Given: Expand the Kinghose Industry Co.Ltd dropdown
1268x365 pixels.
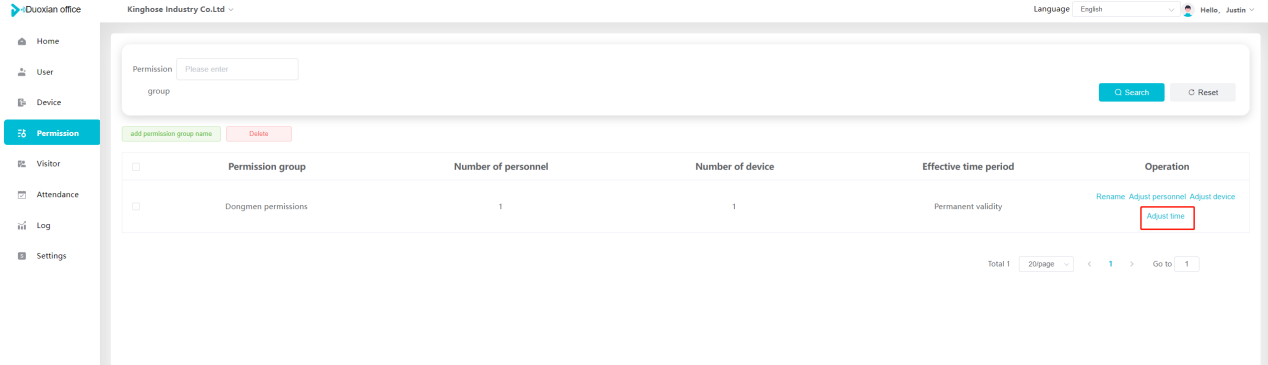Looking at the screenshot, I should 181,9.
